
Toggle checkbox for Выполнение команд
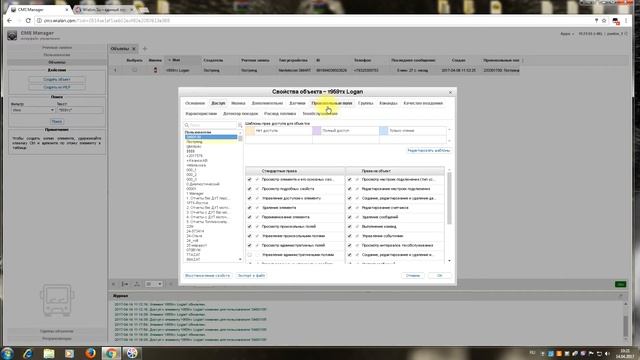[349, 227]
